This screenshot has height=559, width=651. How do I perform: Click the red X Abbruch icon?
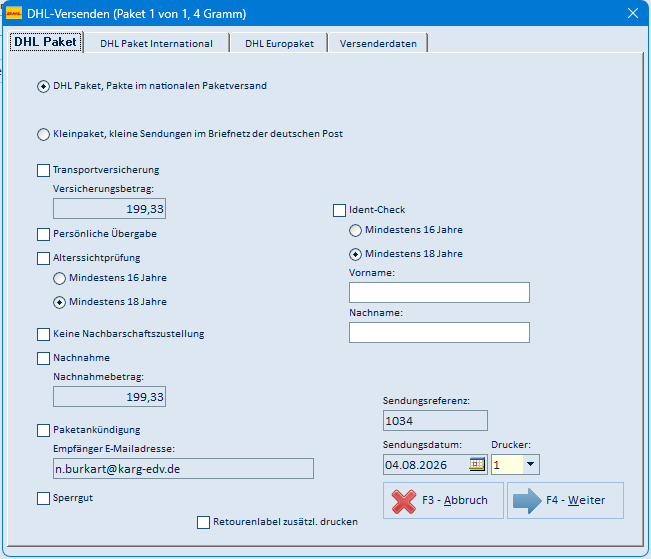tap(404, 501)
